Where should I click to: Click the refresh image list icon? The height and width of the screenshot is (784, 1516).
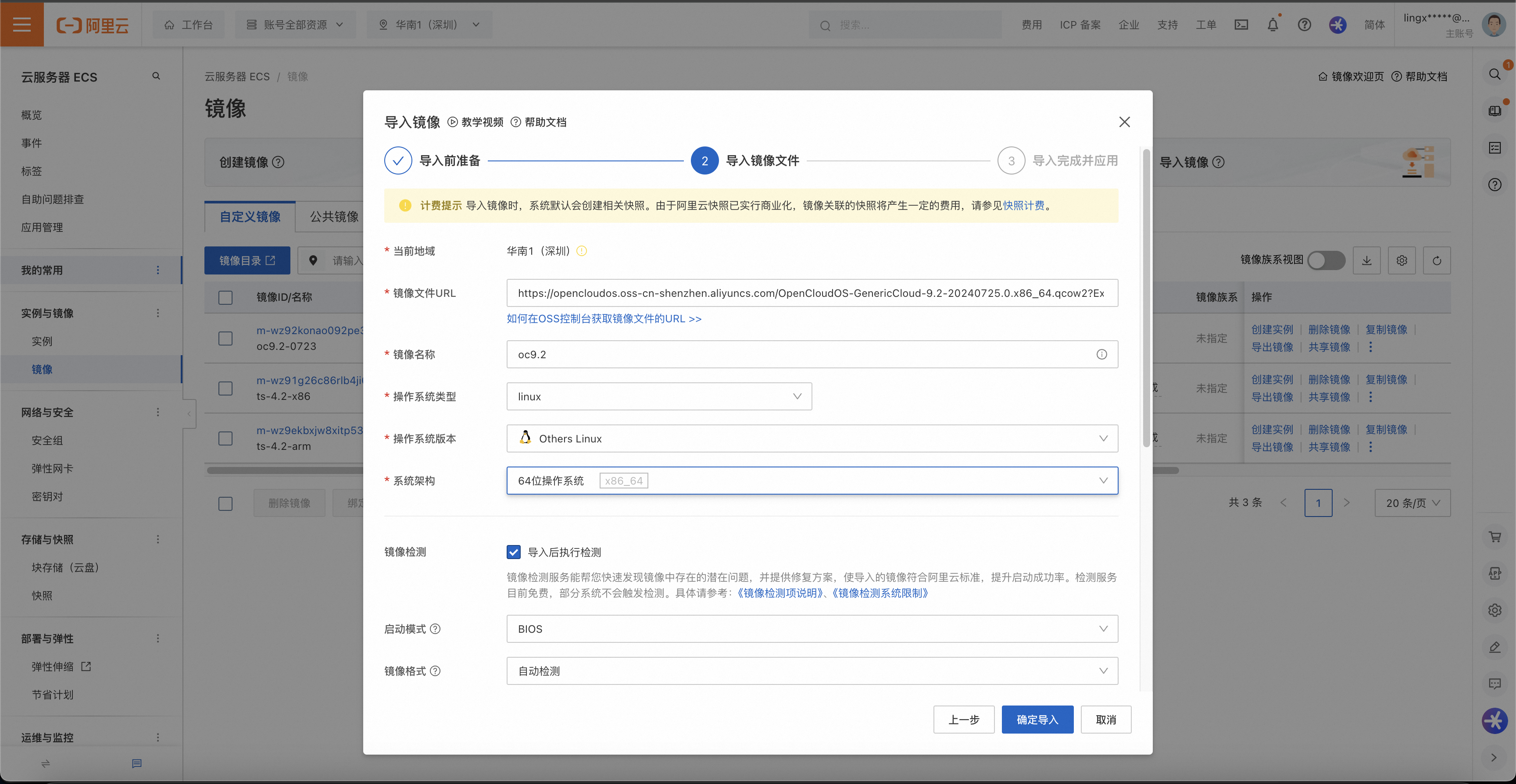click(1437, 260)
